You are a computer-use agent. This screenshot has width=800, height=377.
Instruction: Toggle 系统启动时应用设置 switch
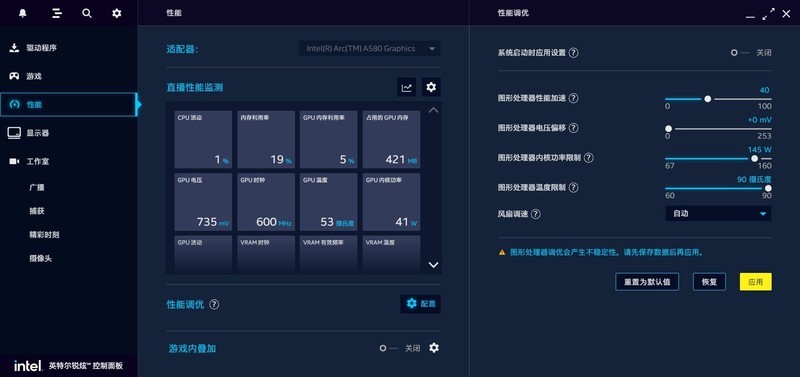[740, 53]
